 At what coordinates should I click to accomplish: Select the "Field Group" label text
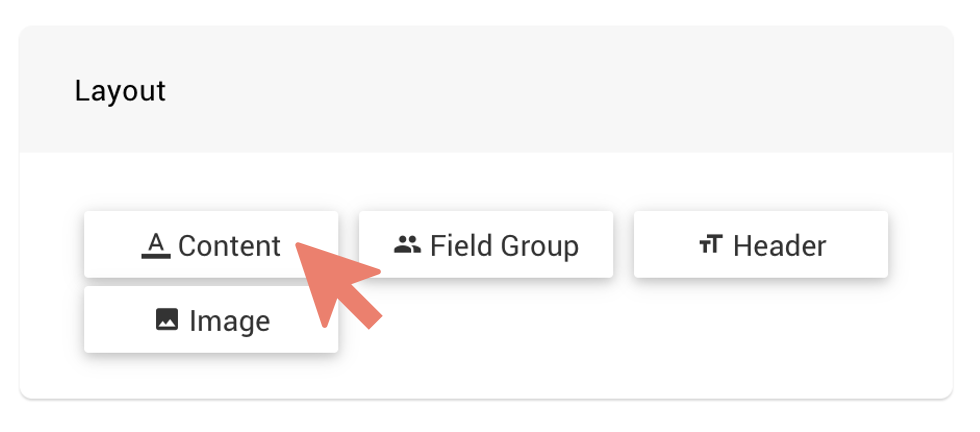504,246
